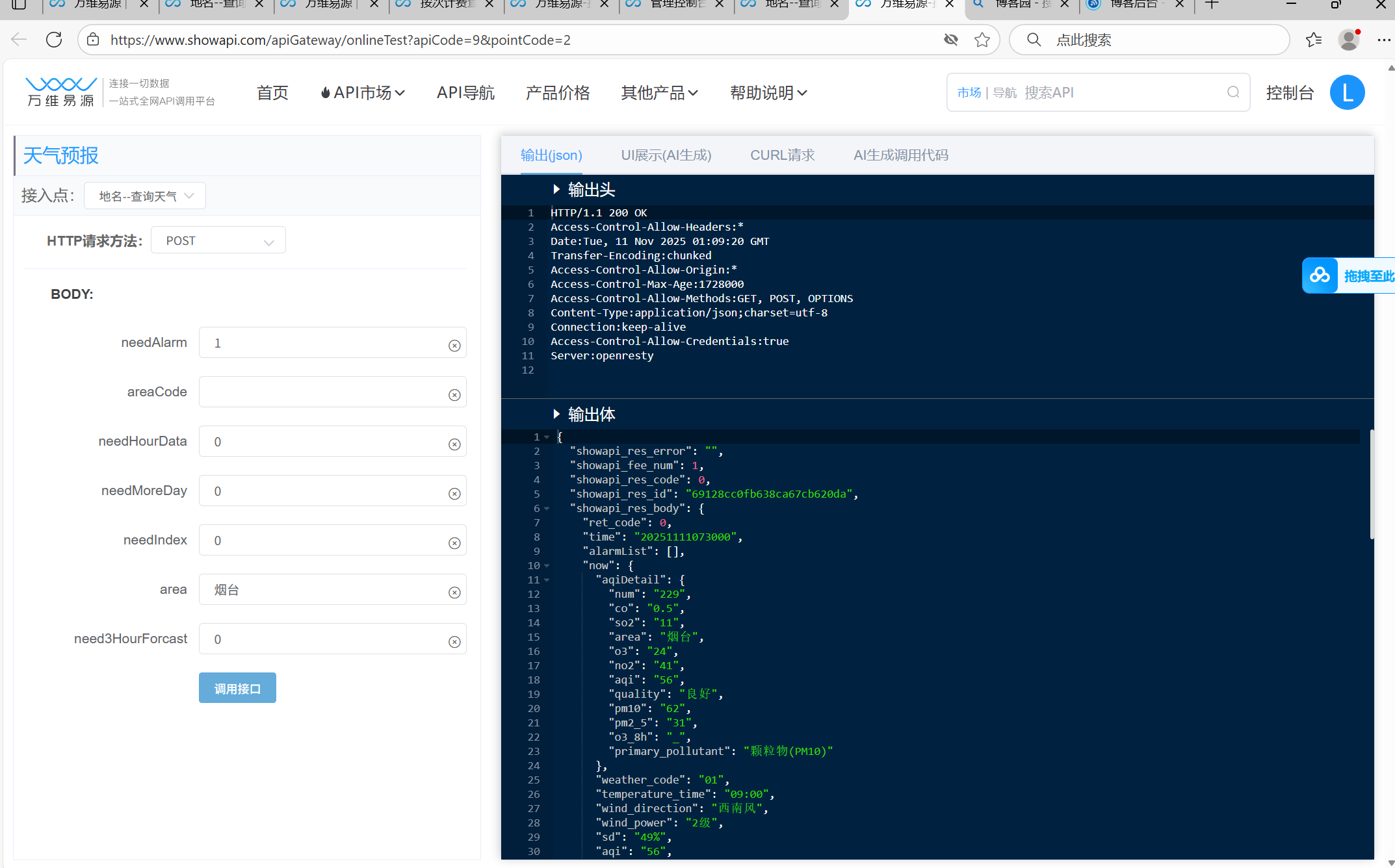Viewport: 1395px width, 868px height.
Task: Open the blue L user avatar
Action: (x=1347, y=93)
